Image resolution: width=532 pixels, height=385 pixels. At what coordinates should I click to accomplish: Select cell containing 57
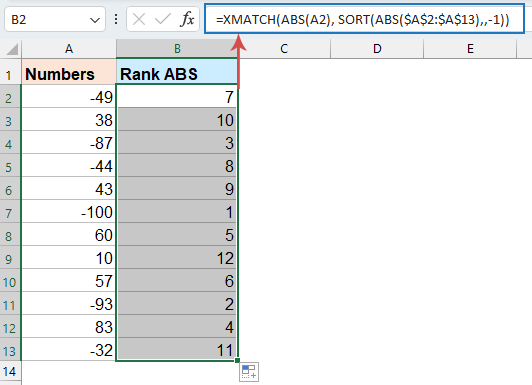69,280
